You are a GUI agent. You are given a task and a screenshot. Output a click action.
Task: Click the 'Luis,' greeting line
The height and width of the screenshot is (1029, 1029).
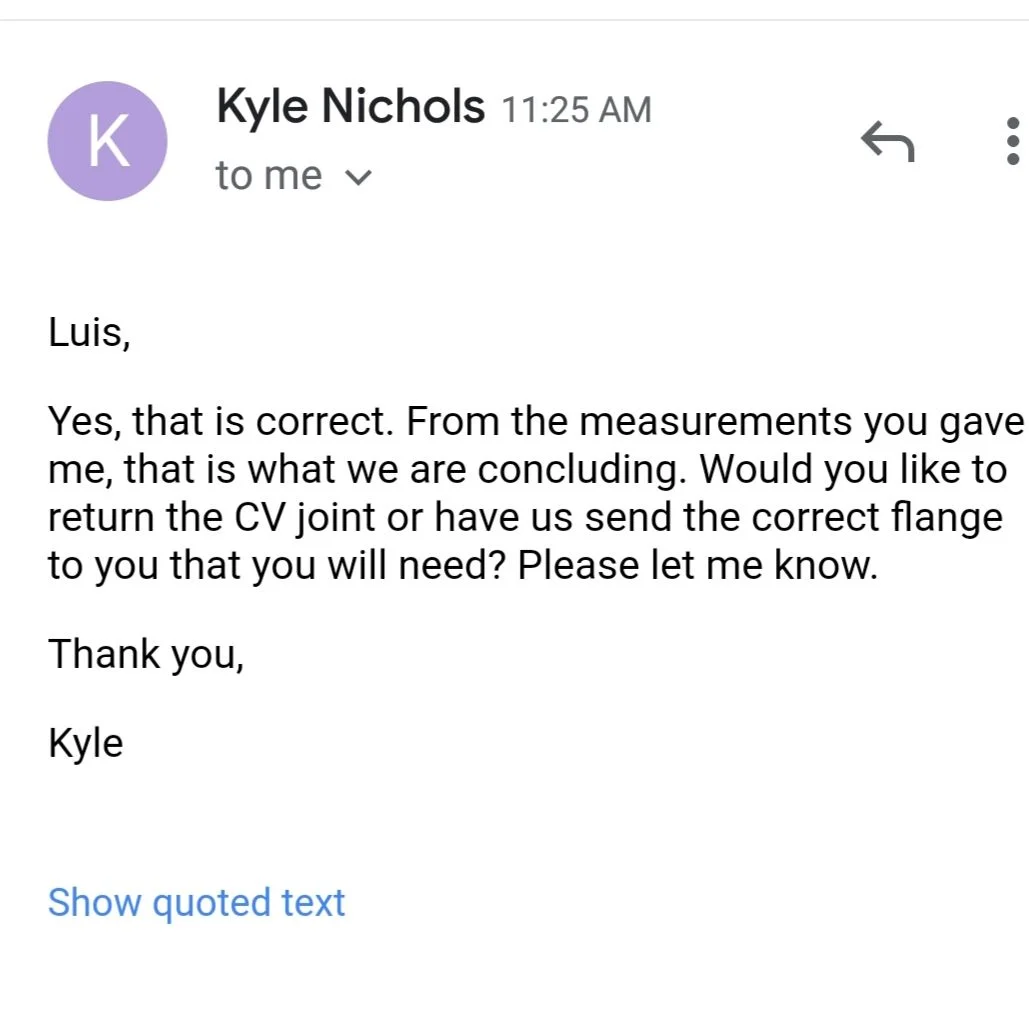point(89,332)
